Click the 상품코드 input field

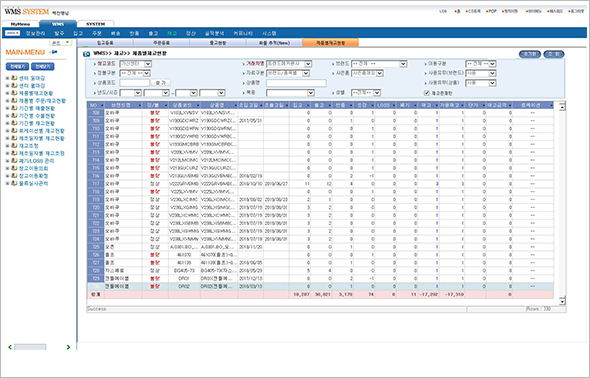tap(135, 83)
